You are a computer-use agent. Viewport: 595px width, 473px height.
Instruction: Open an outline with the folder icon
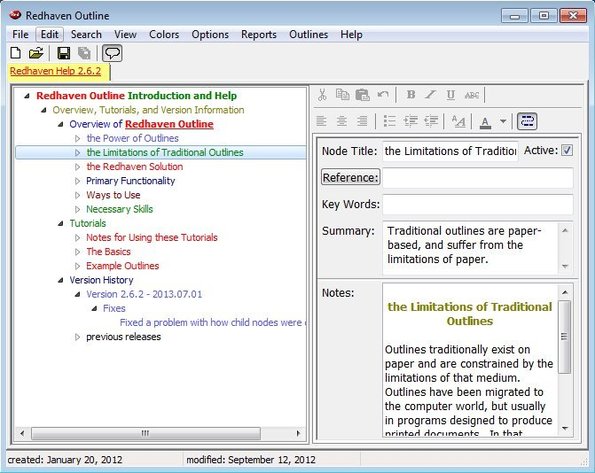pyautogui.click(x=36, y=53)
